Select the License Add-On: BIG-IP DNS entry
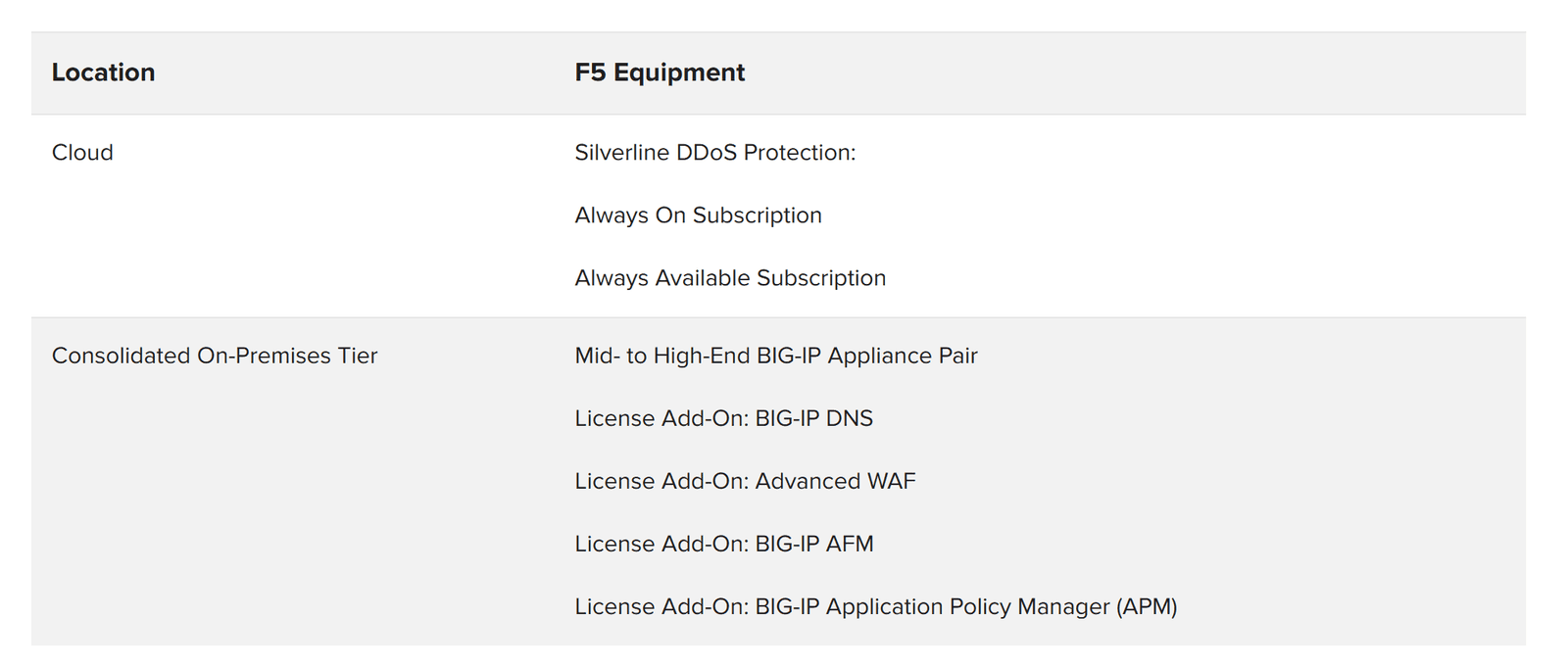 [723, 418]
